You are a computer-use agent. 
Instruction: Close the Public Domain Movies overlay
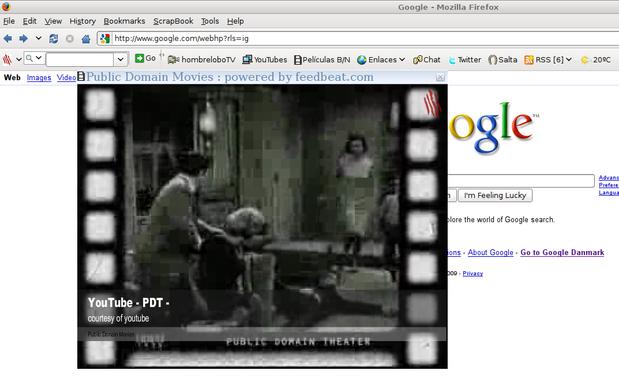[440, 77]
